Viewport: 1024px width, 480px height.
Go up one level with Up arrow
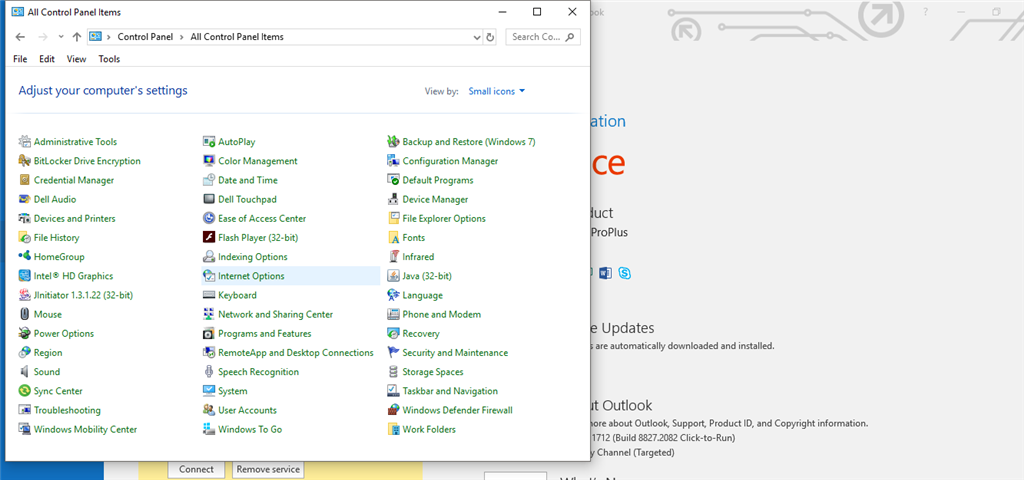coord(76,37)
